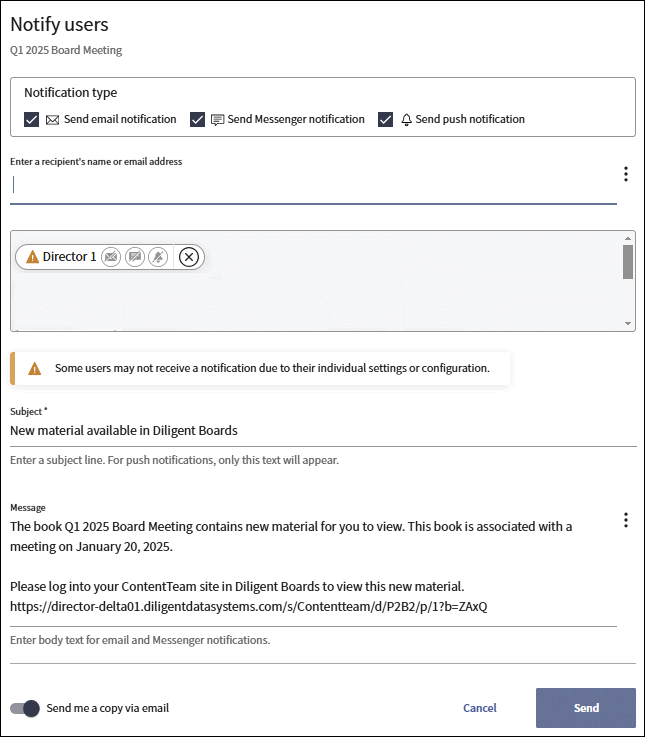Viewport: 645px width, 737px height.
Task: Remove the Director 1 recipient chip
Action: [x=189, y=257]
